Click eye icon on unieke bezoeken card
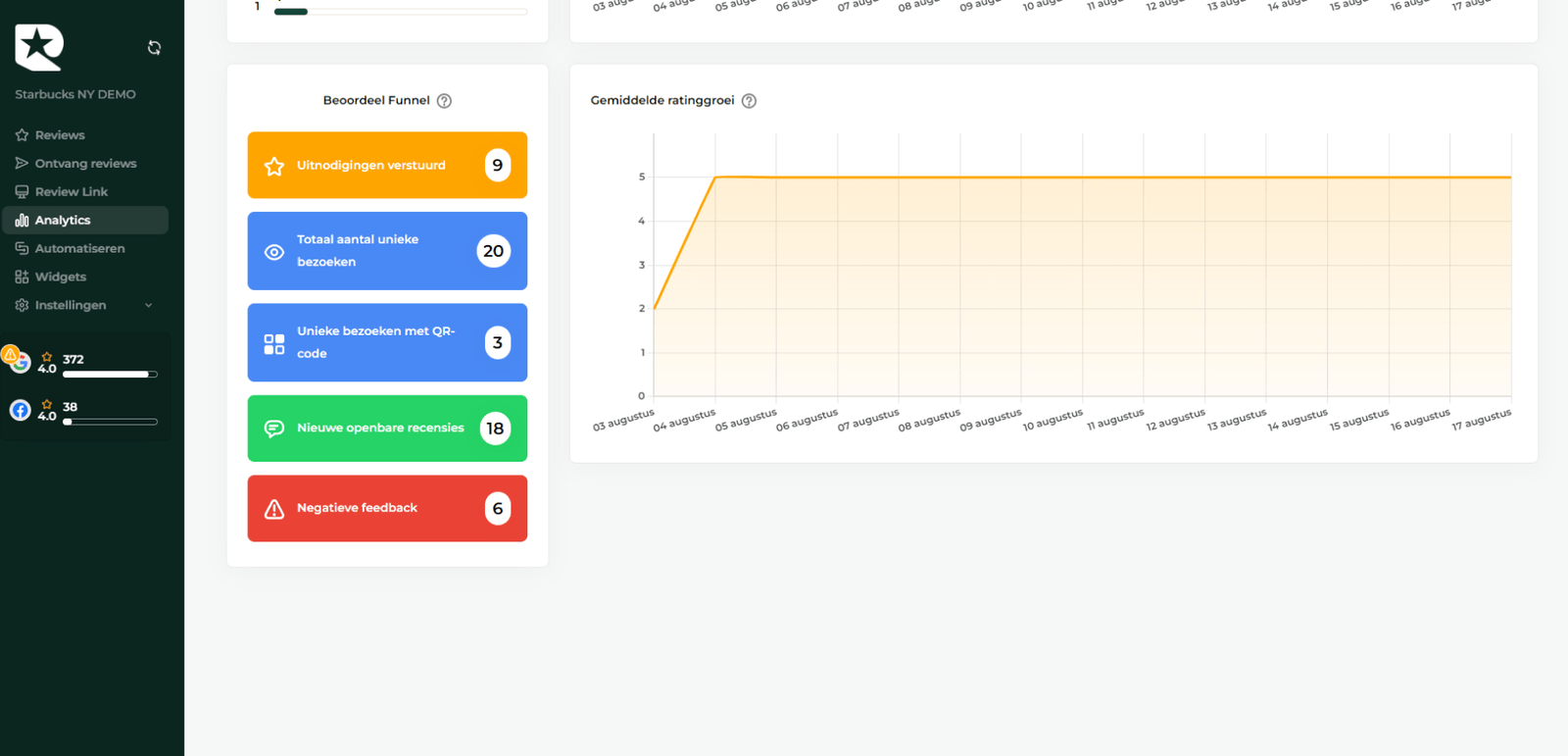This screenshot has width=1568, height=756. coord(274,252)
